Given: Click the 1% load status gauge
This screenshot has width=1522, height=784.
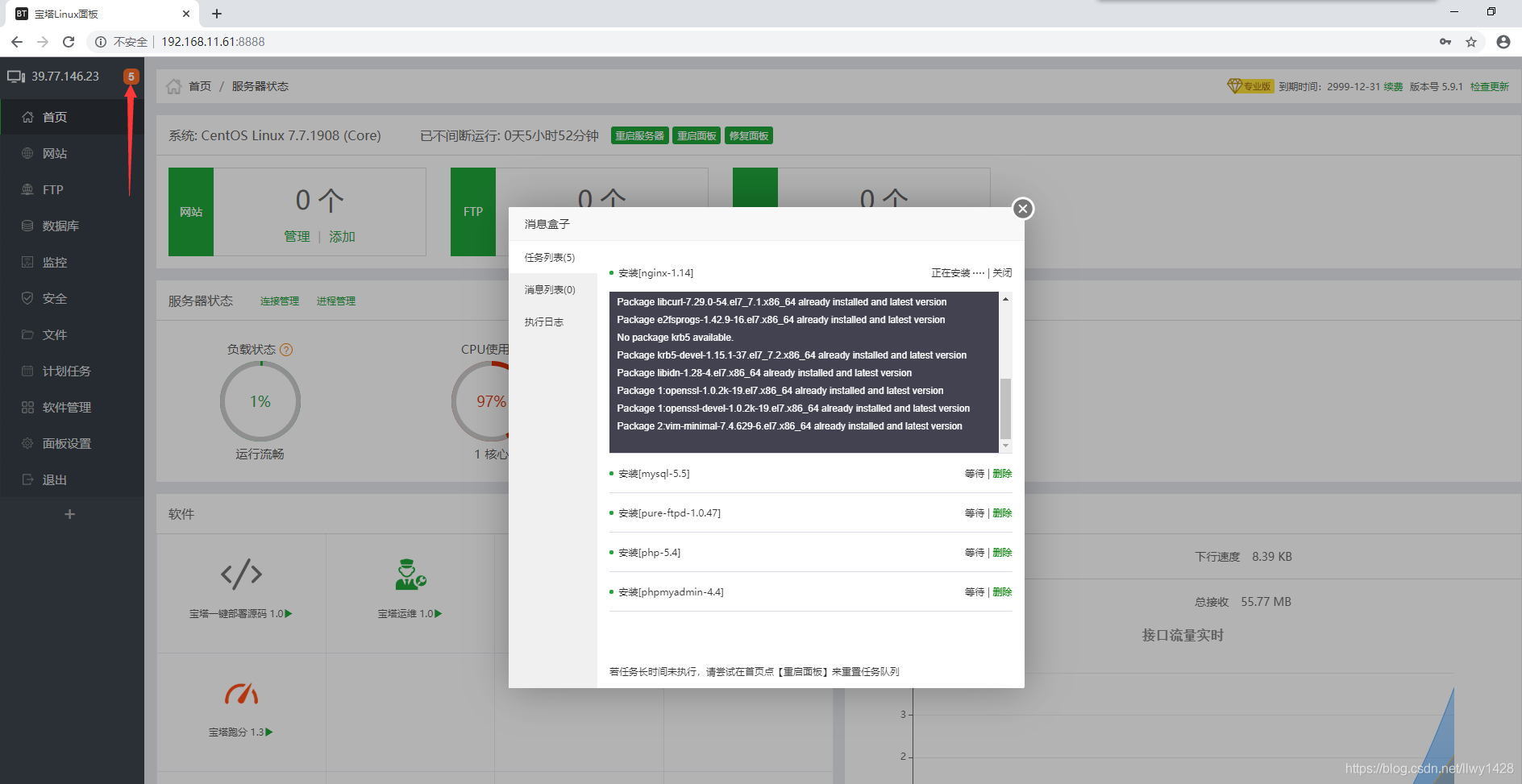Looking at the screenshot, I should coord(260,401).
